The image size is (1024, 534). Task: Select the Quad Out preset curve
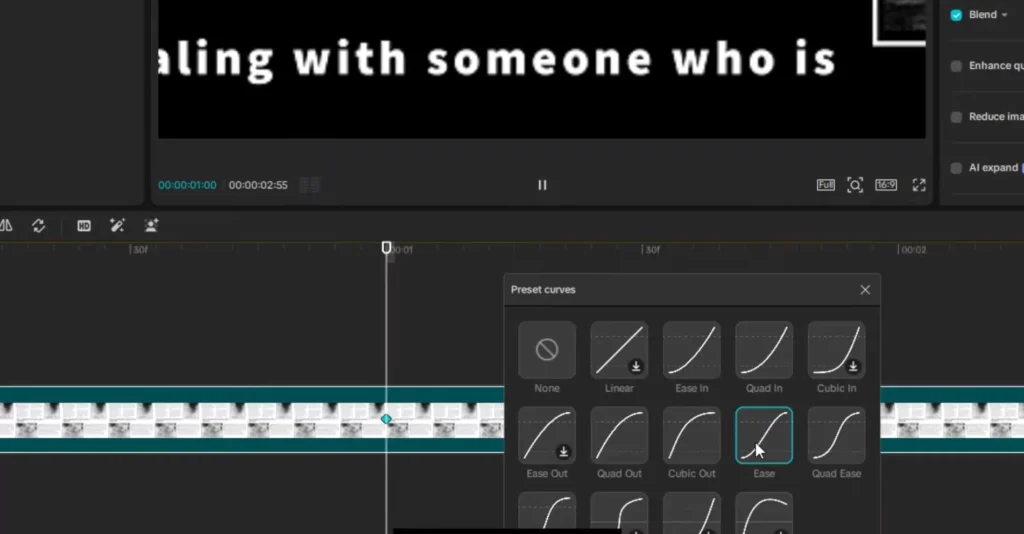click(x=619, y=435)
